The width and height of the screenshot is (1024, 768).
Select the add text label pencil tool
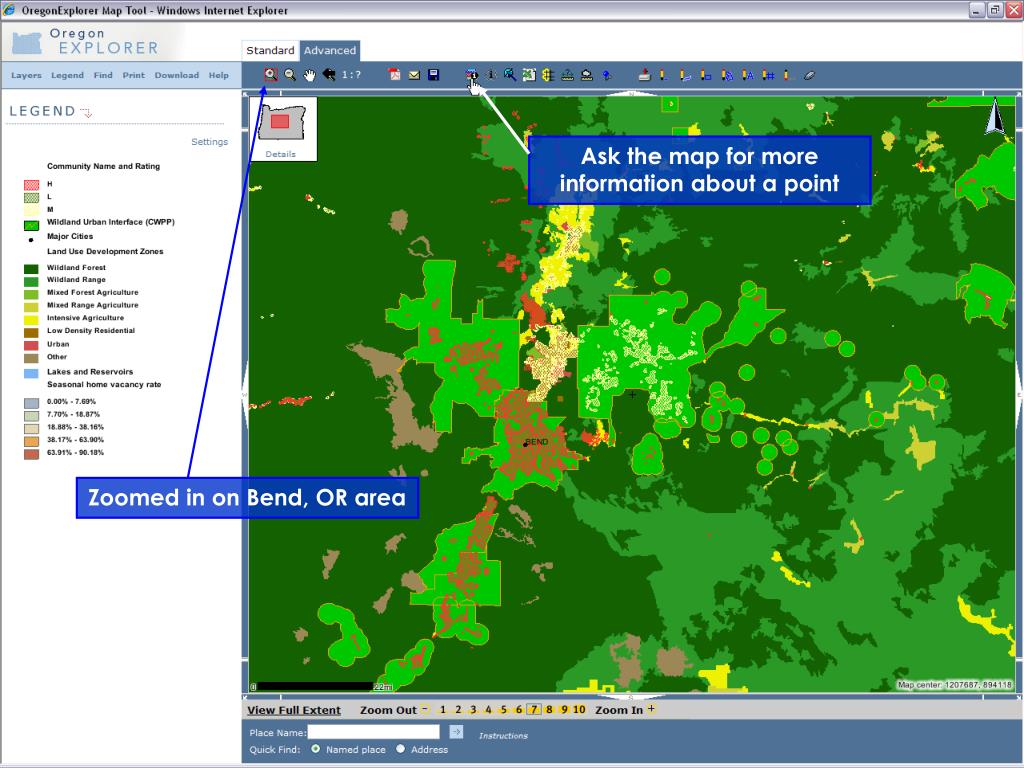747,75
